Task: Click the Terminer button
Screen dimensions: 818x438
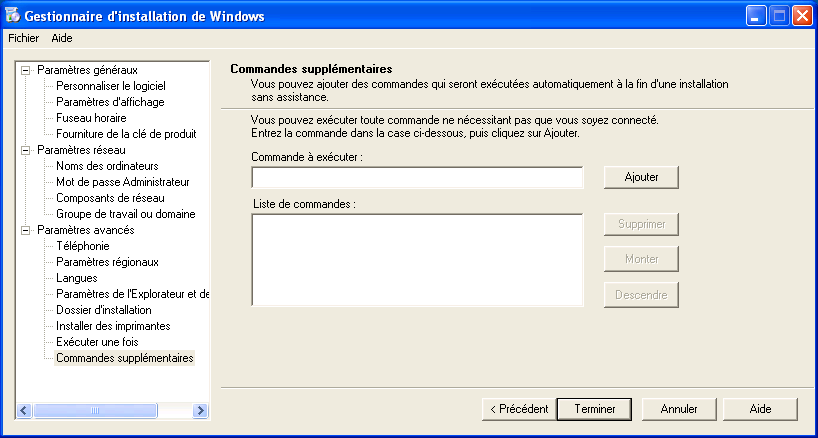Action: [x=594, y=409]
